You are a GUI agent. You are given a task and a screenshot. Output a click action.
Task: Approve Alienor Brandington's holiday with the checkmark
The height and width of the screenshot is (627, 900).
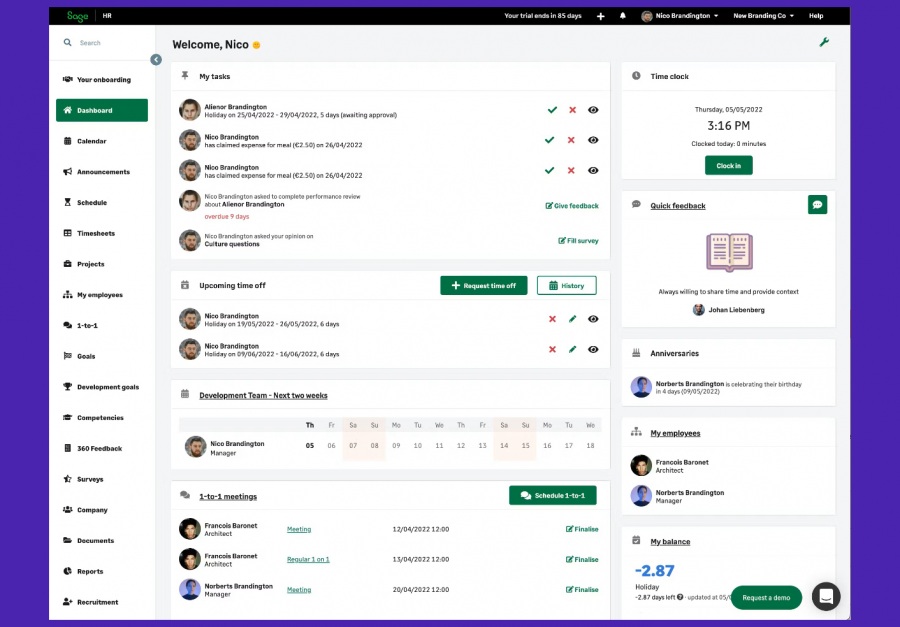[x=550, y=110]
